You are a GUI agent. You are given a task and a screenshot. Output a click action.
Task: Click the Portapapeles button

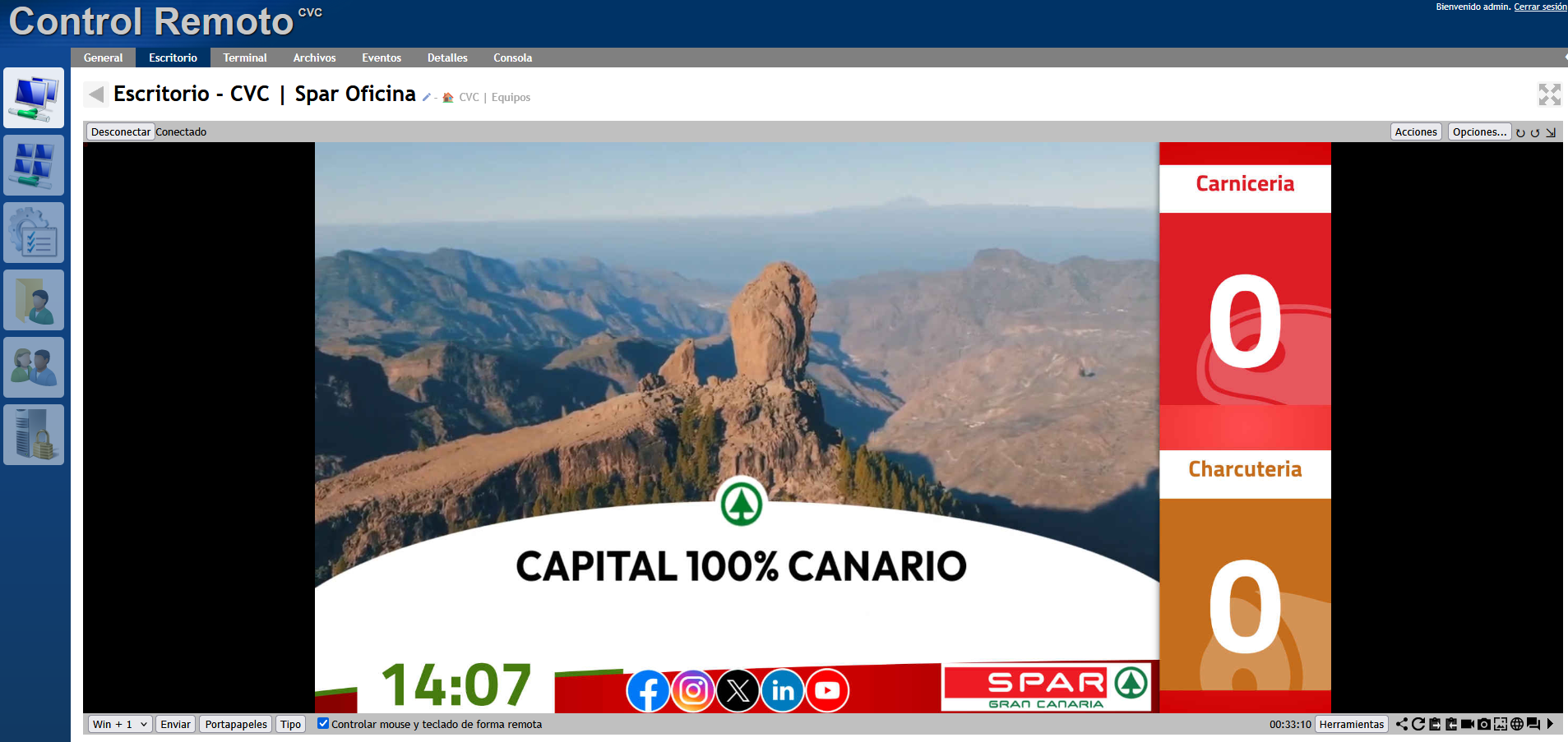click(x=236, y=724)
